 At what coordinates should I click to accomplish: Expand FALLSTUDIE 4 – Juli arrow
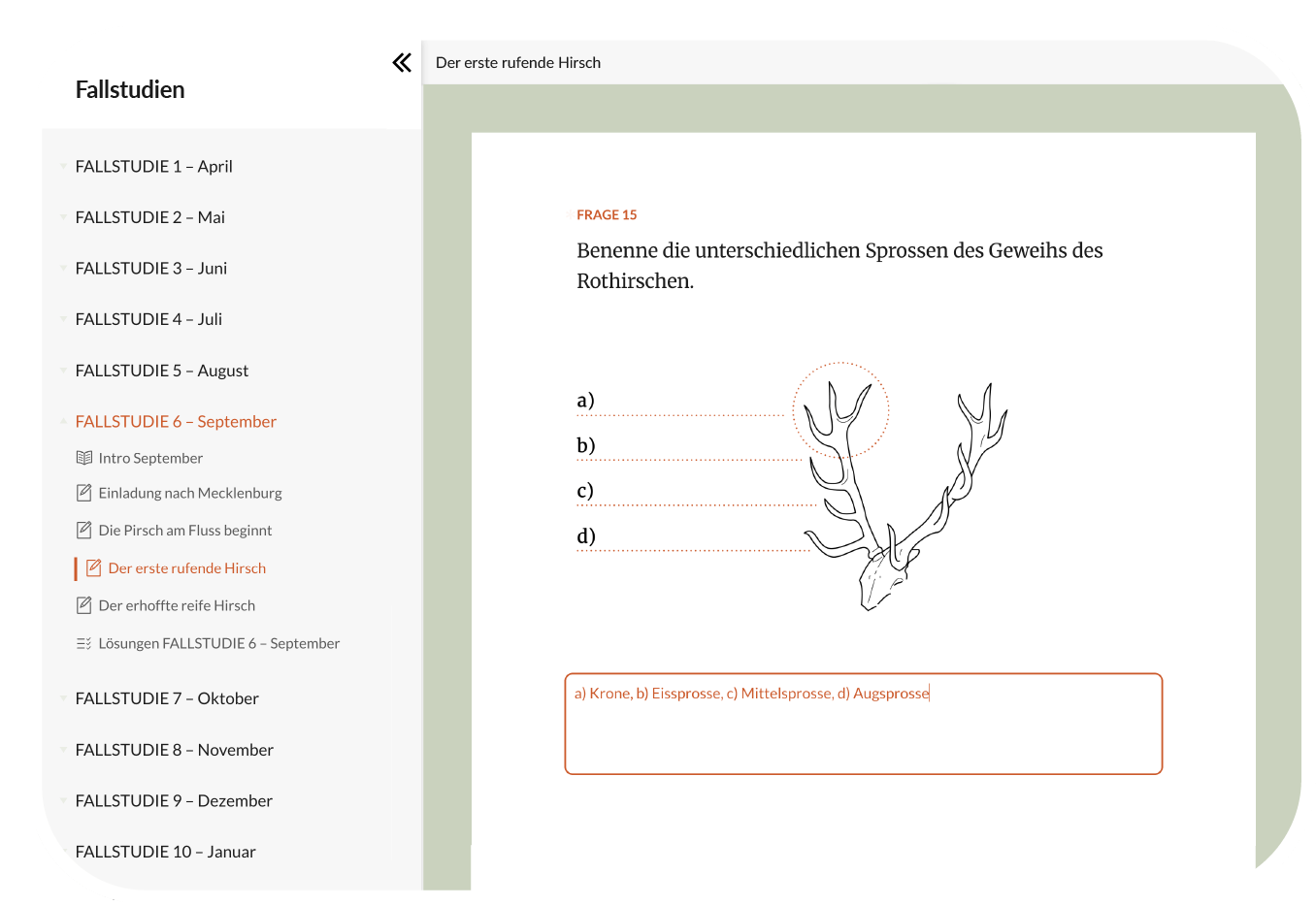[63, 318]
